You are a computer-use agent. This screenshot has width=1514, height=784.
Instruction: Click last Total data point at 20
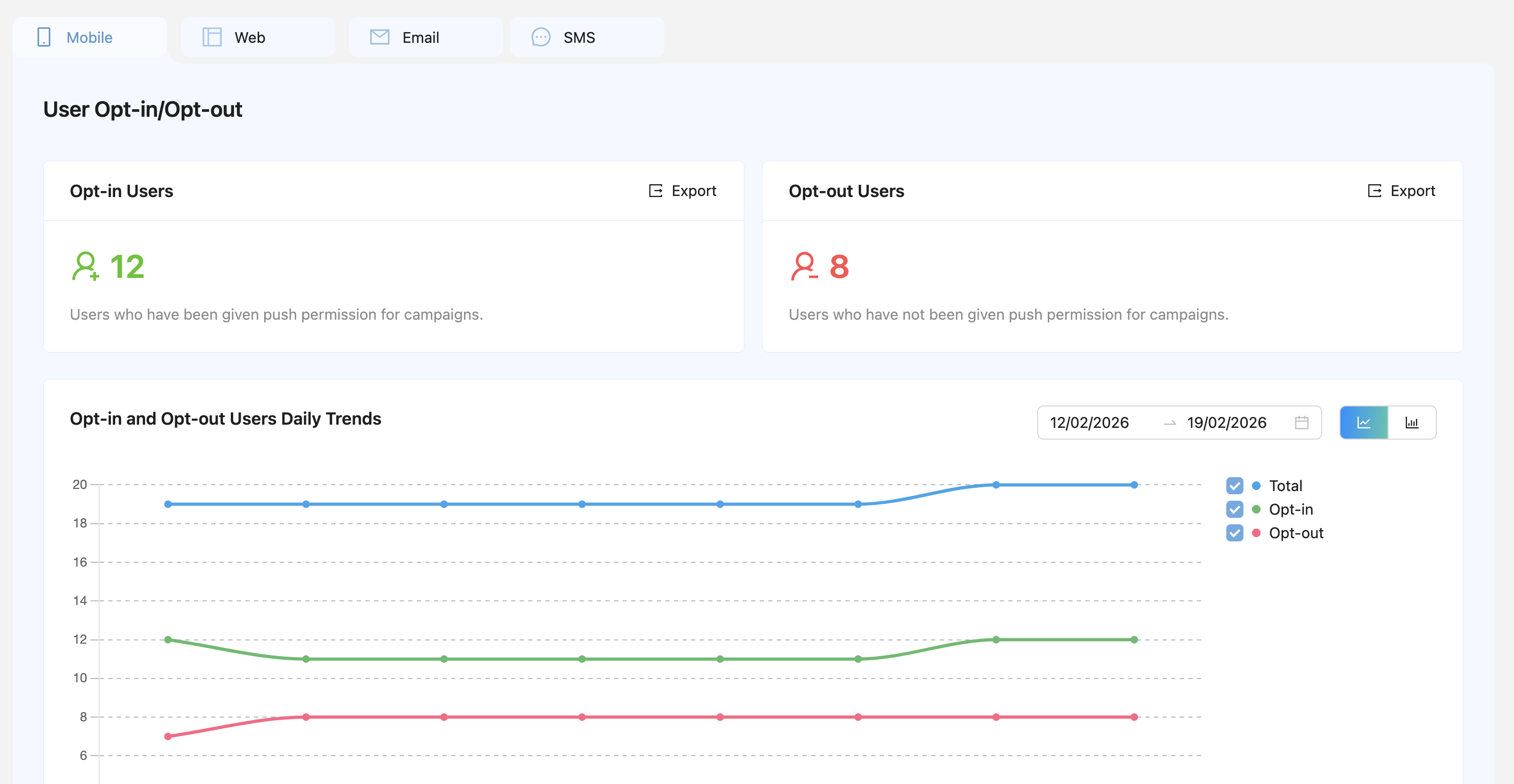pyautogui.click(x=1134, y=485)
